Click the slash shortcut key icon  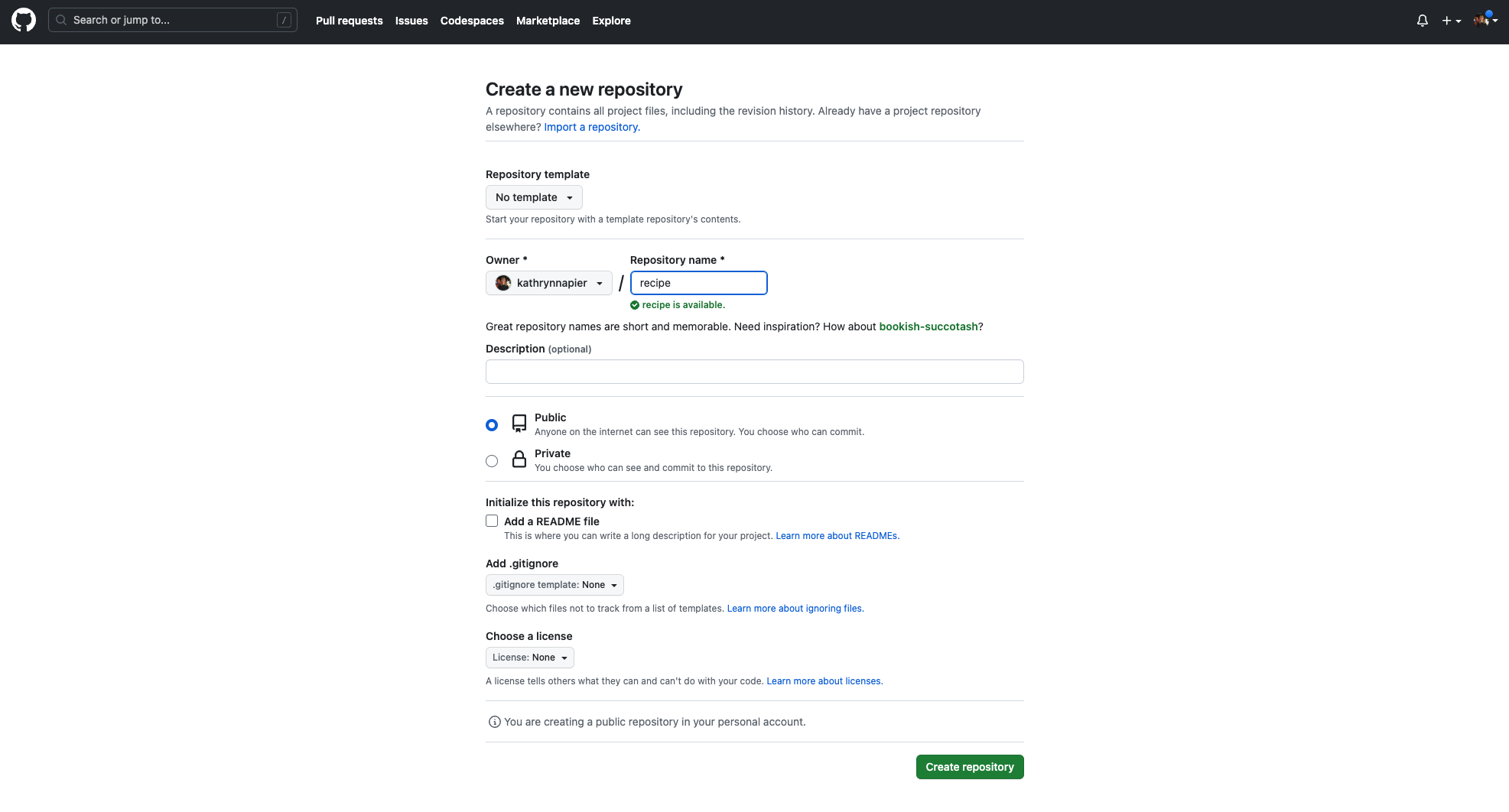[x=284, y=21]
